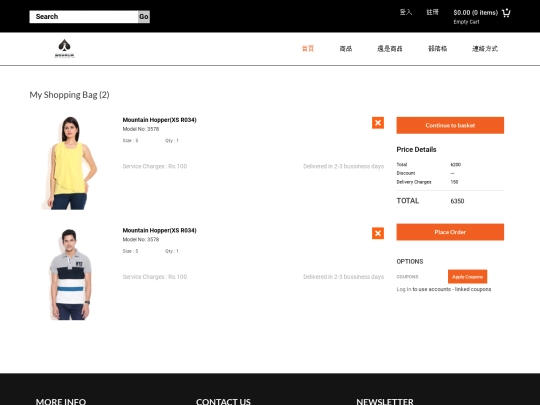The width and height of the screenshot is (540, 405).
Task: Click second item's Mountain Hopper(XS R034) title
Action: (159, 230)
